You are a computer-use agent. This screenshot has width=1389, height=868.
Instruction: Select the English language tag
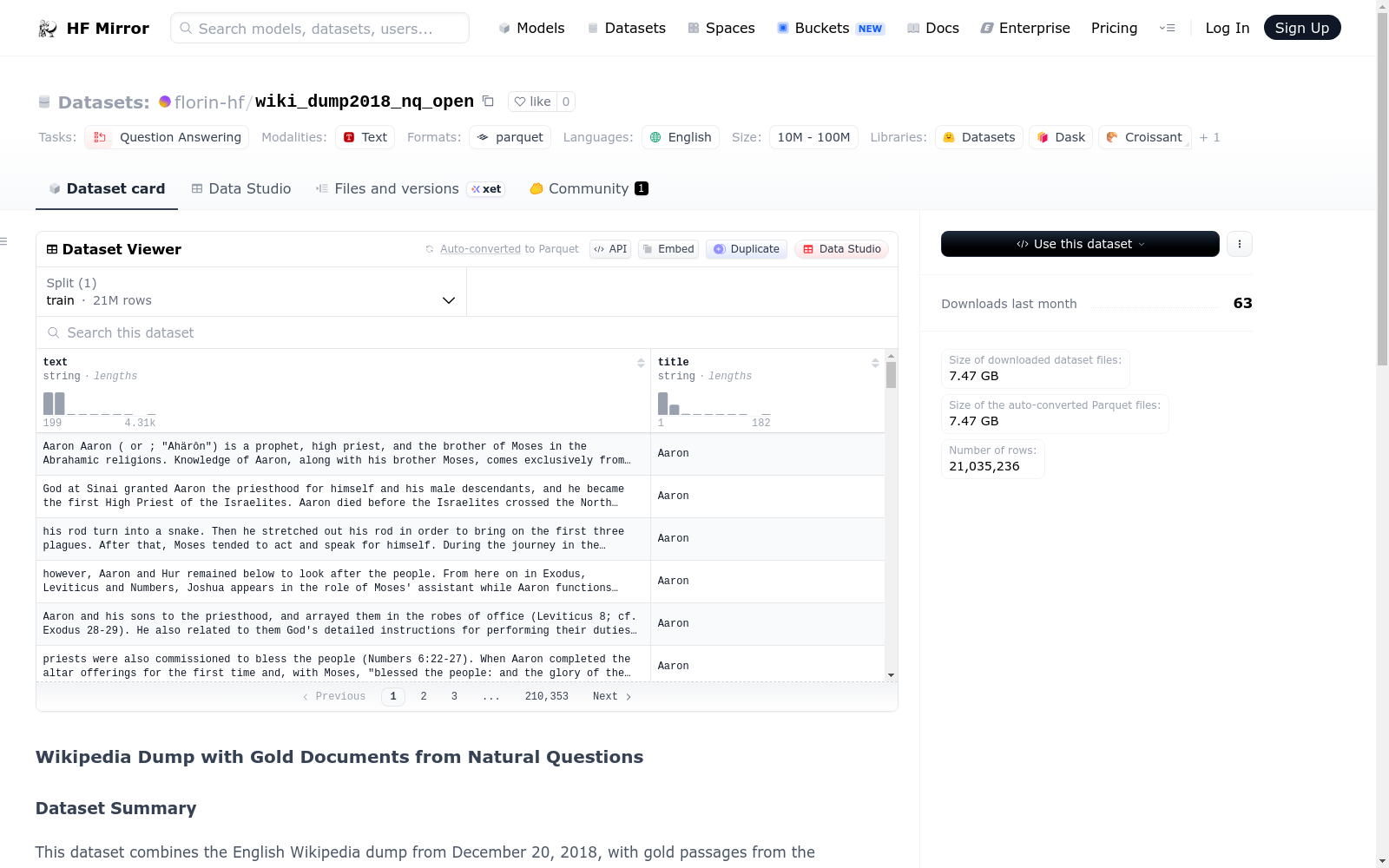pyautogui.click(x=681, y=137)
